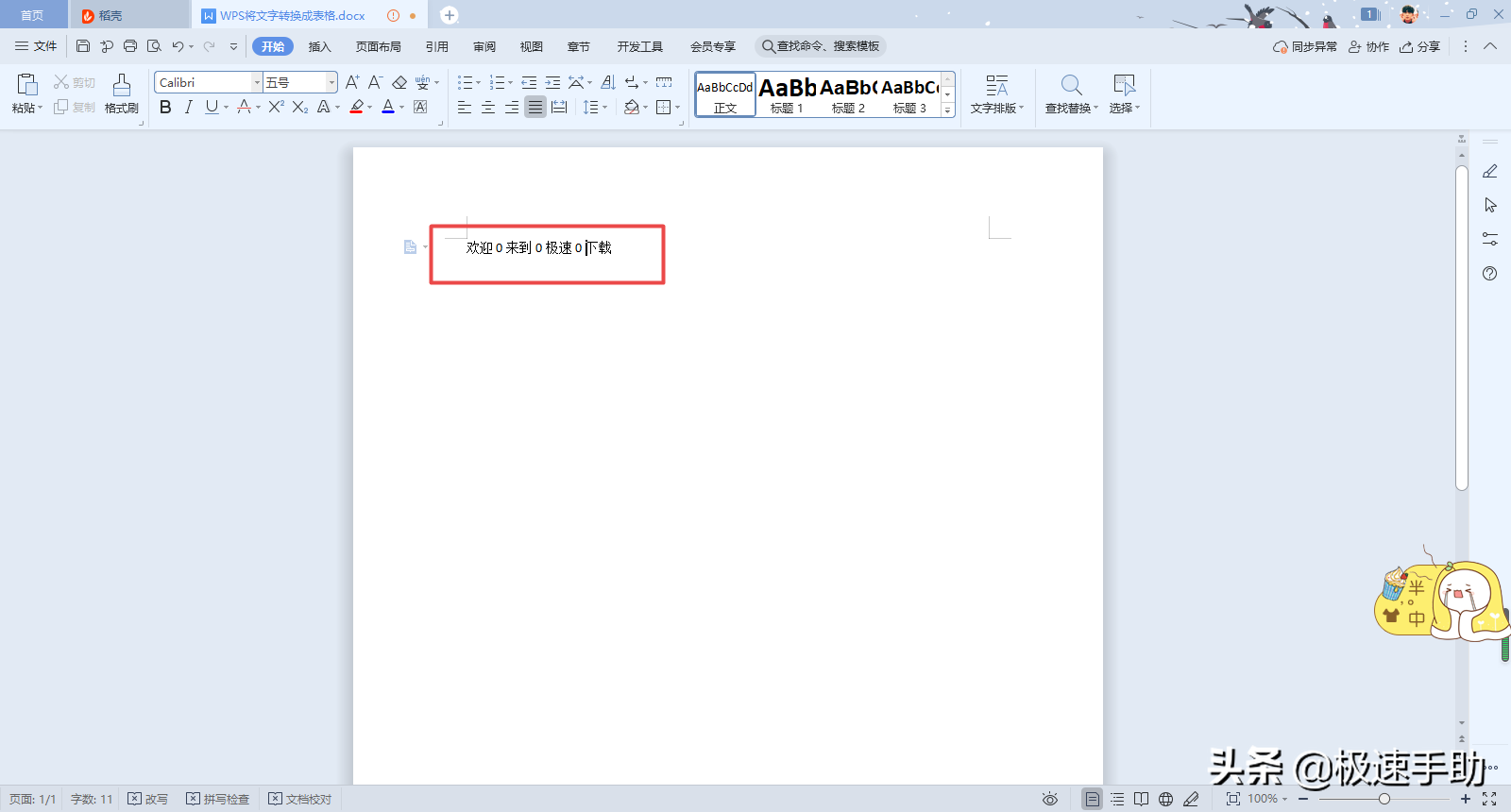
Task: Click the pen icon in right sidebar
Action: click(x=1490, y=171)
